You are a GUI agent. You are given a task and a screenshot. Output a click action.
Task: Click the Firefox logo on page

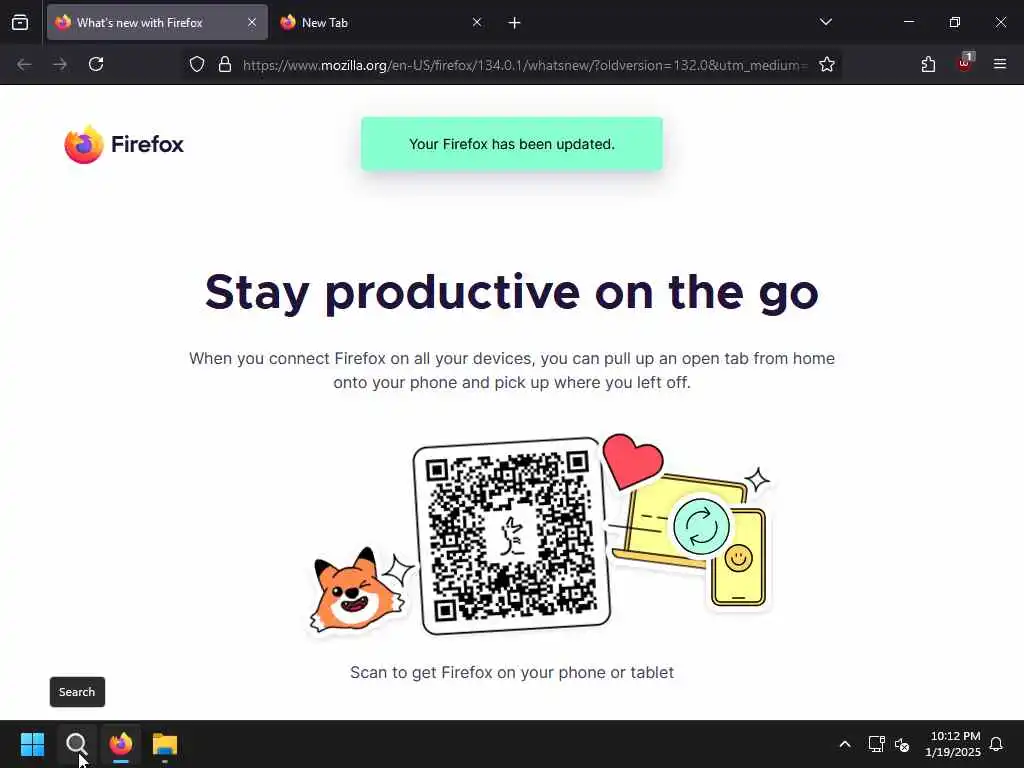point(124,144)
